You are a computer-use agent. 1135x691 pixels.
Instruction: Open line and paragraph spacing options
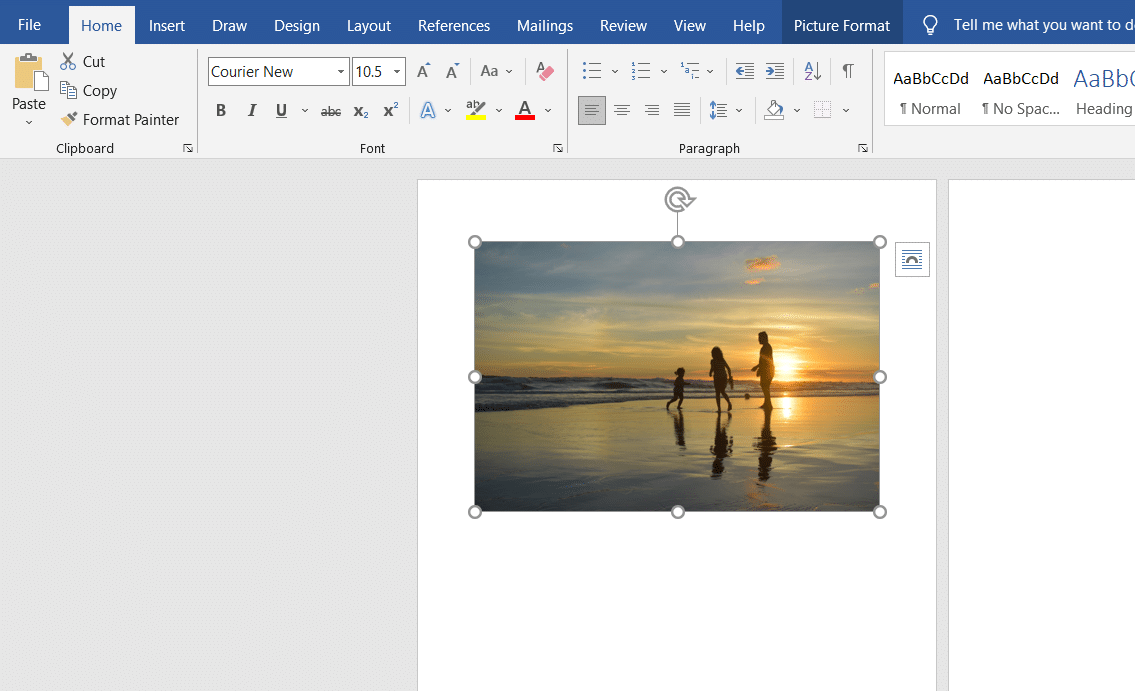[x=718, y=110]
